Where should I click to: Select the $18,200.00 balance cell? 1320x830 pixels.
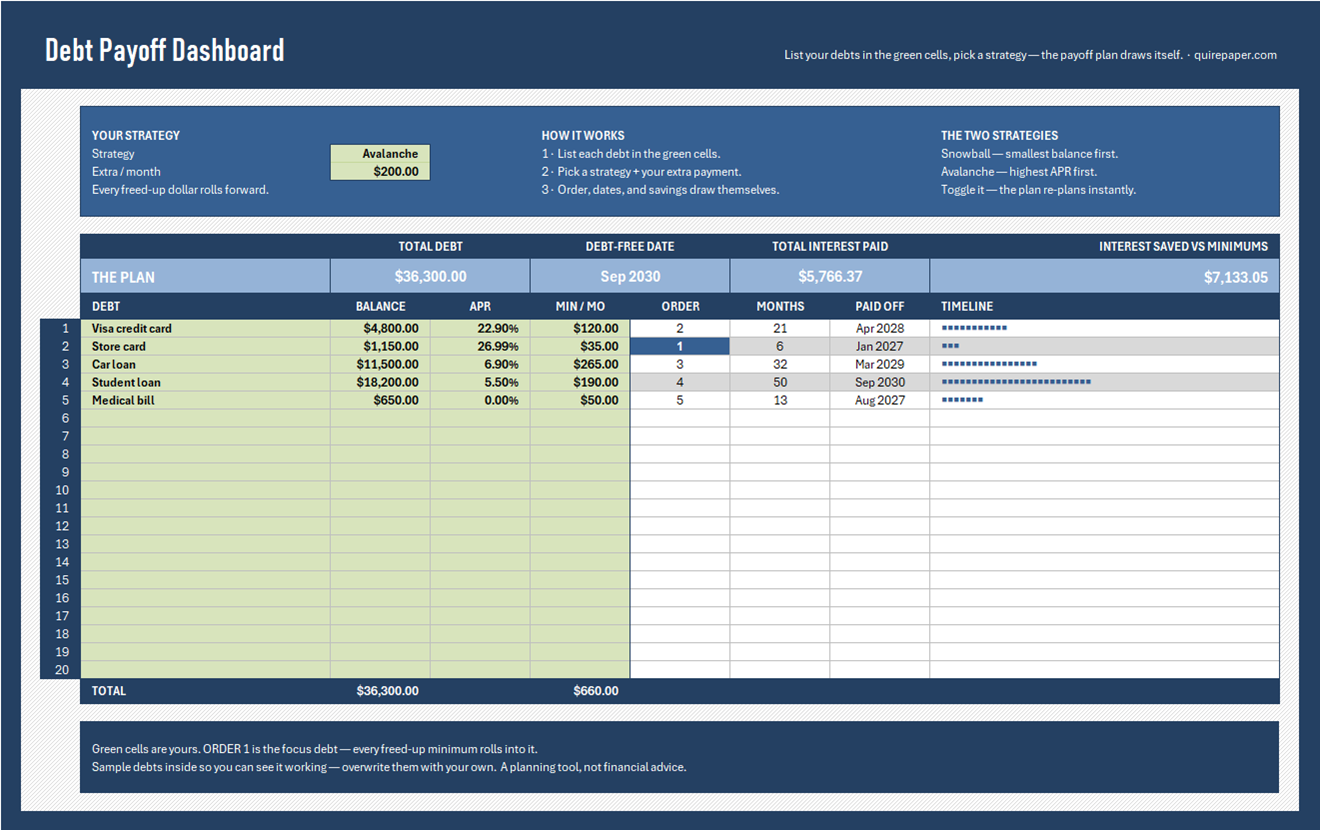[380, 382]
